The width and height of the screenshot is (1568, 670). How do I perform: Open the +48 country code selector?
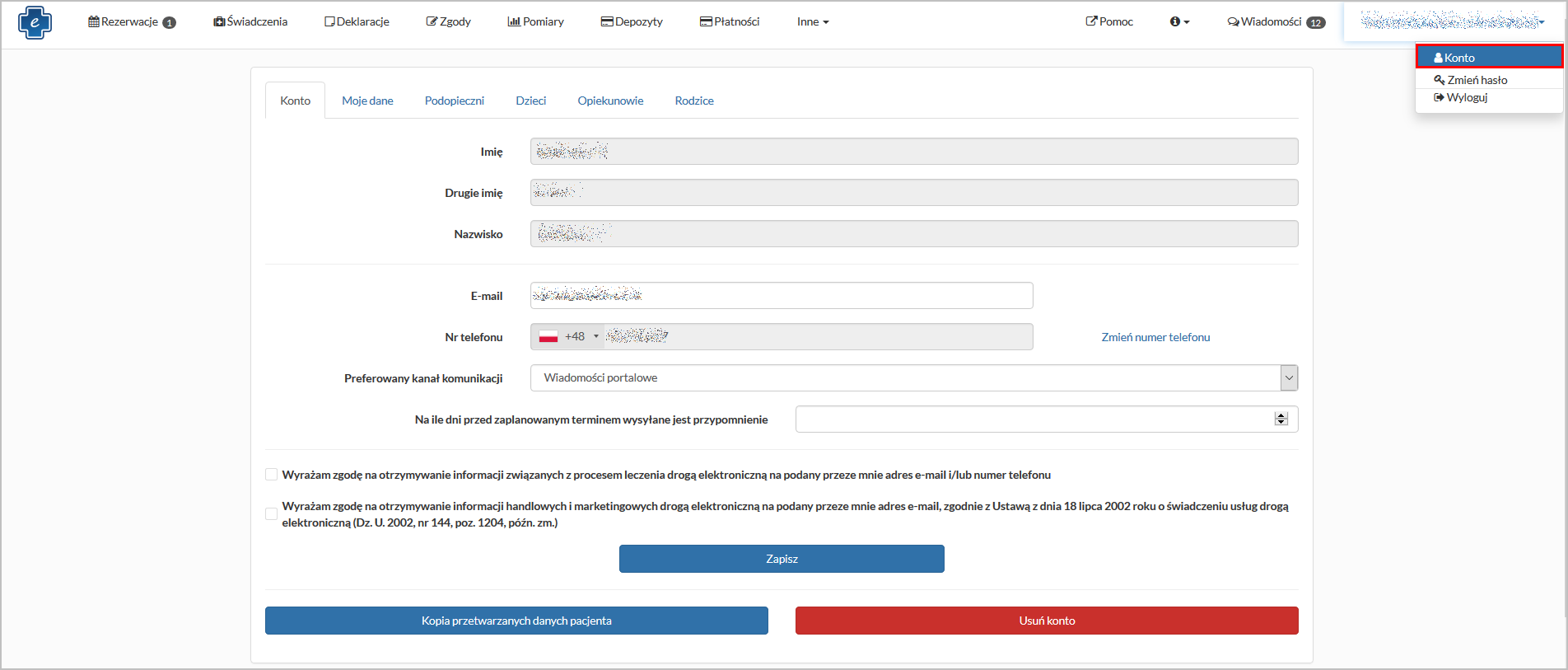568,336
